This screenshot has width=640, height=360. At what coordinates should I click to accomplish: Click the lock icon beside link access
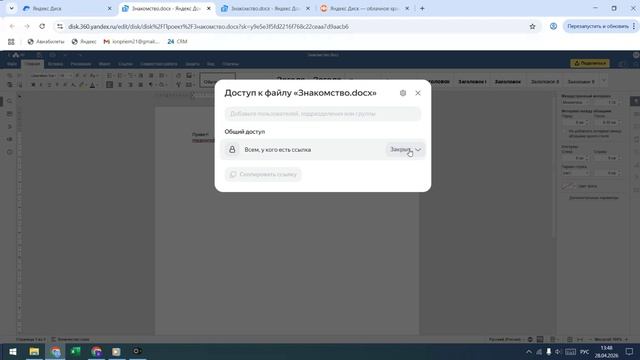pos(232,150)
